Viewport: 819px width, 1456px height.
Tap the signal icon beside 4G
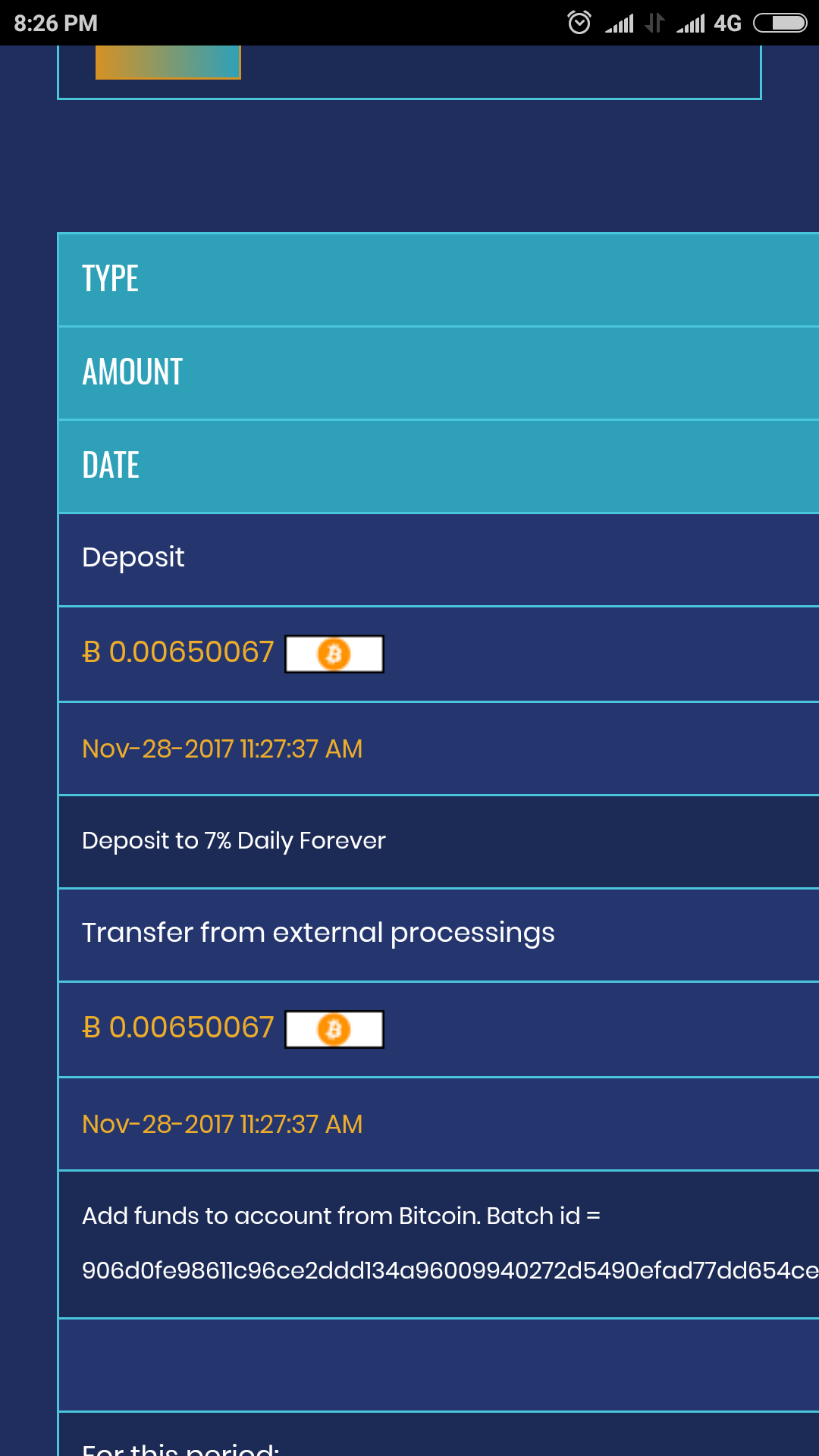click(691, 24)
